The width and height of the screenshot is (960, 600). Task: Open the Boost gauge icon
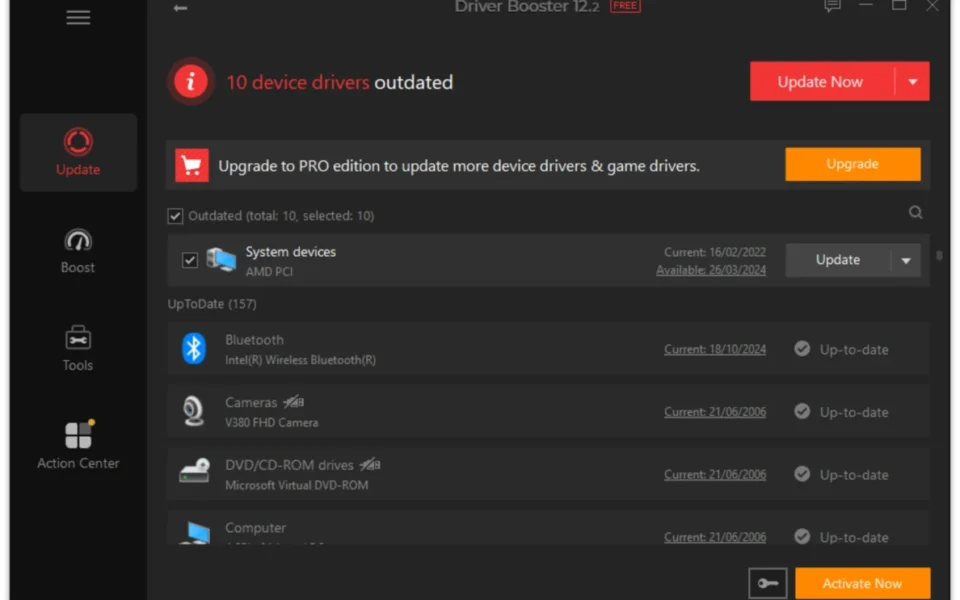78,241
